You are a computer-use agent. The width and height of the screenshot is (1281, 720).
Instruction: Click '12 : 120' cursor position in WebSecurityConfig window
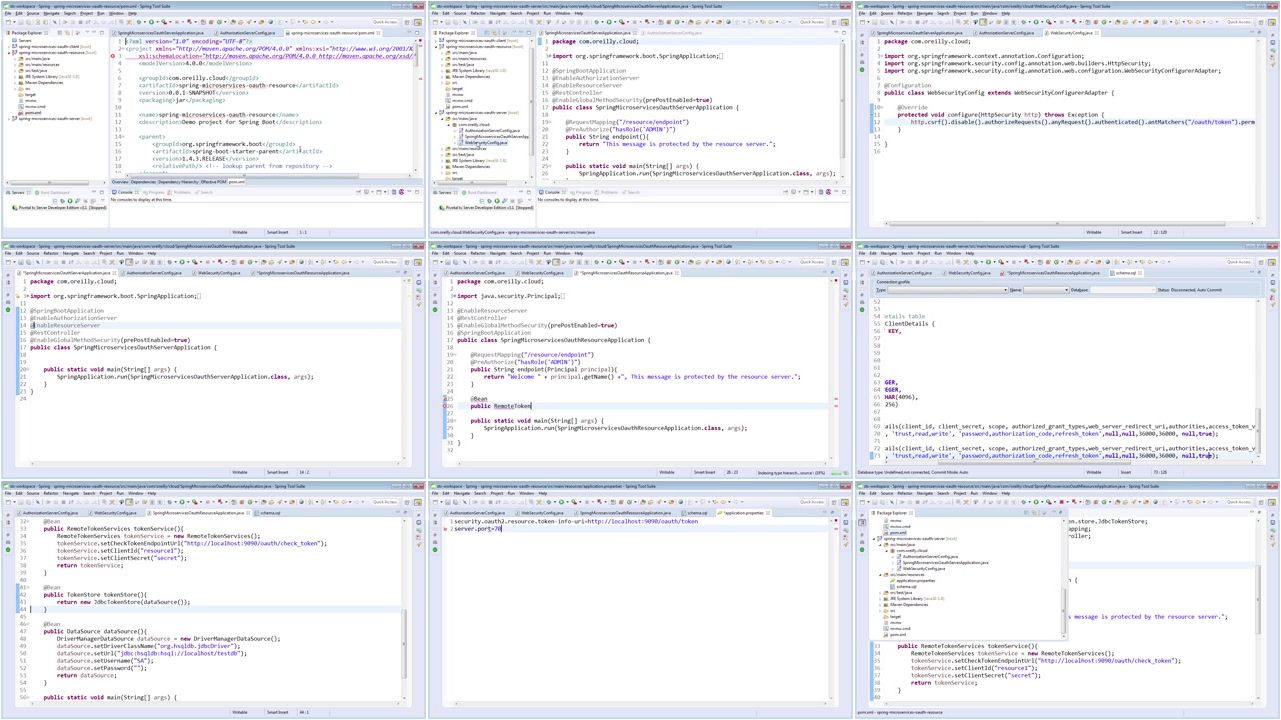pos(1159,232)
